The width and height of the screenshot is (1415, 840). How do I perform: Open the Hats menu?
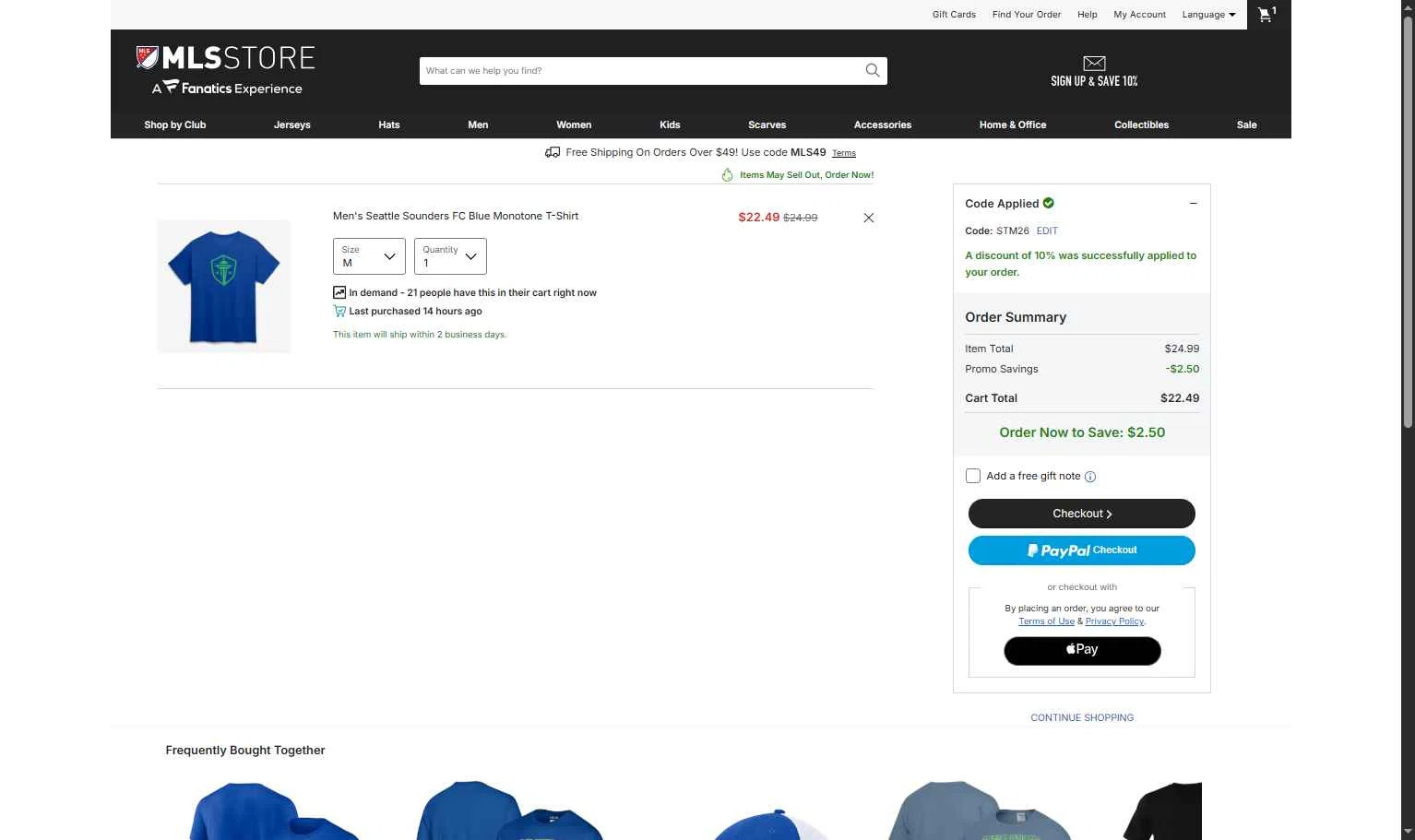[389, 124]
